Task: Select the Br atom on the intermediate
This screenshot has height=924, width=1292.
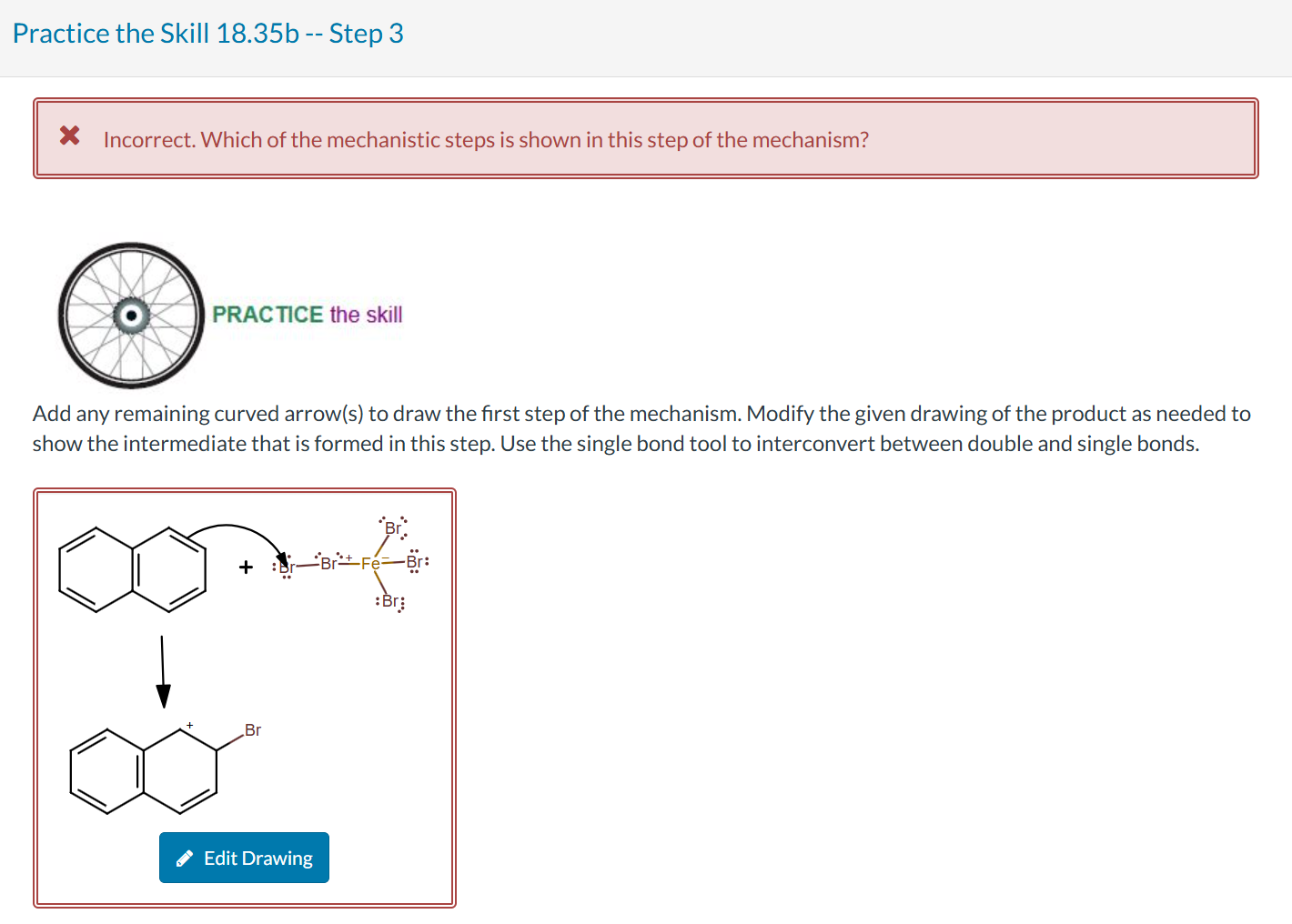Action: tap(253, 730)
